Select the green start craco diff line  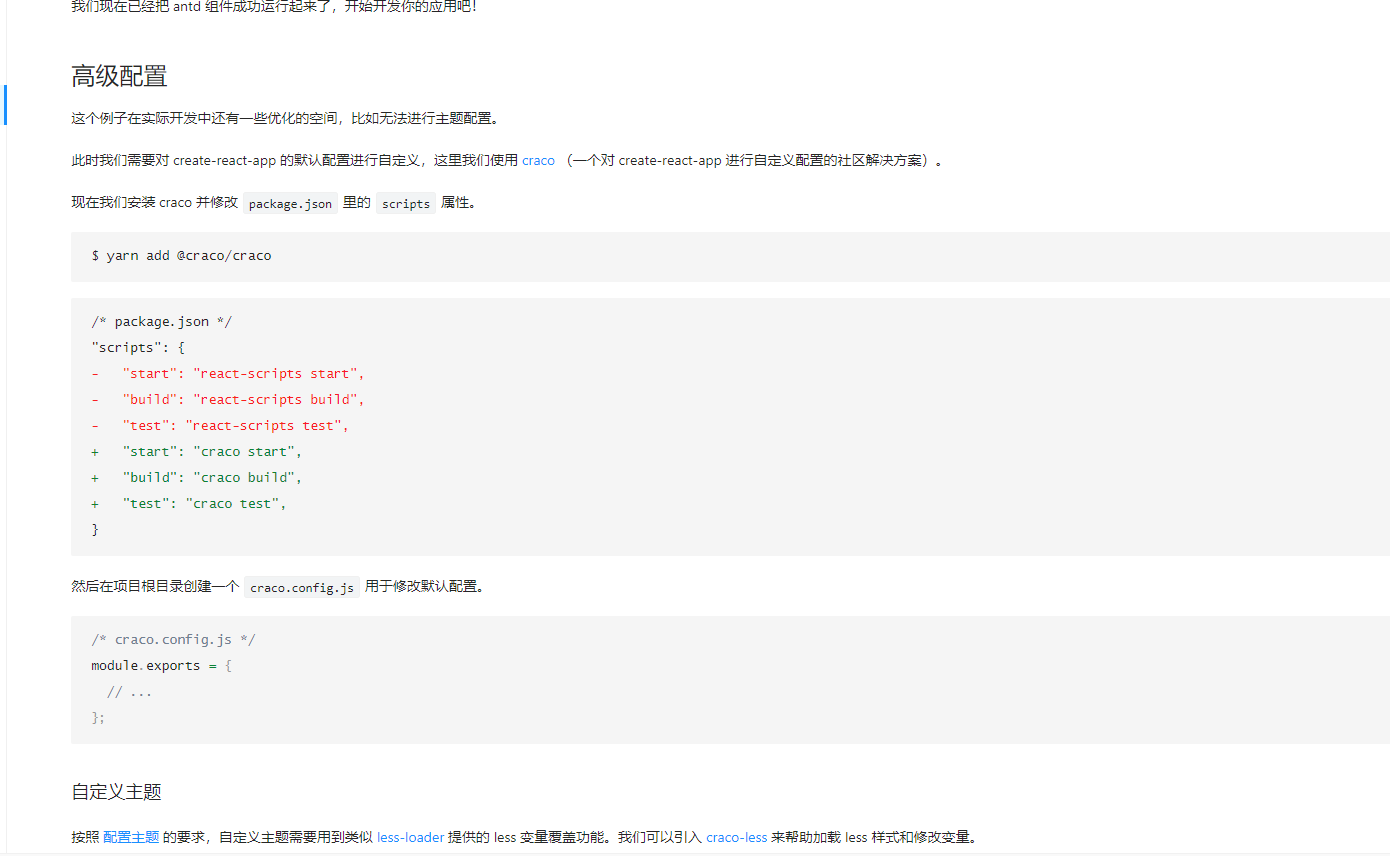click(x=197, y=451)
